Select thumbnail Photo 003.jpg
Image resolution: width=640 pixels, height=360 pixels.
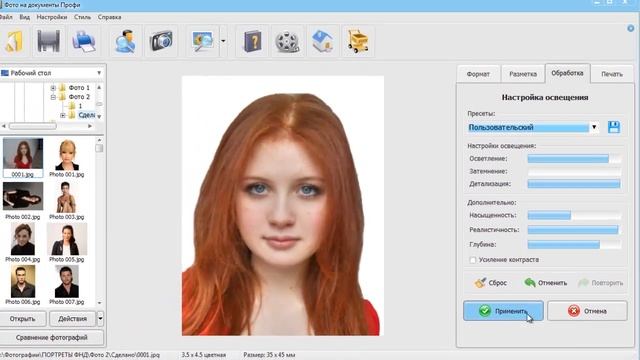click(x=67, y=200)
